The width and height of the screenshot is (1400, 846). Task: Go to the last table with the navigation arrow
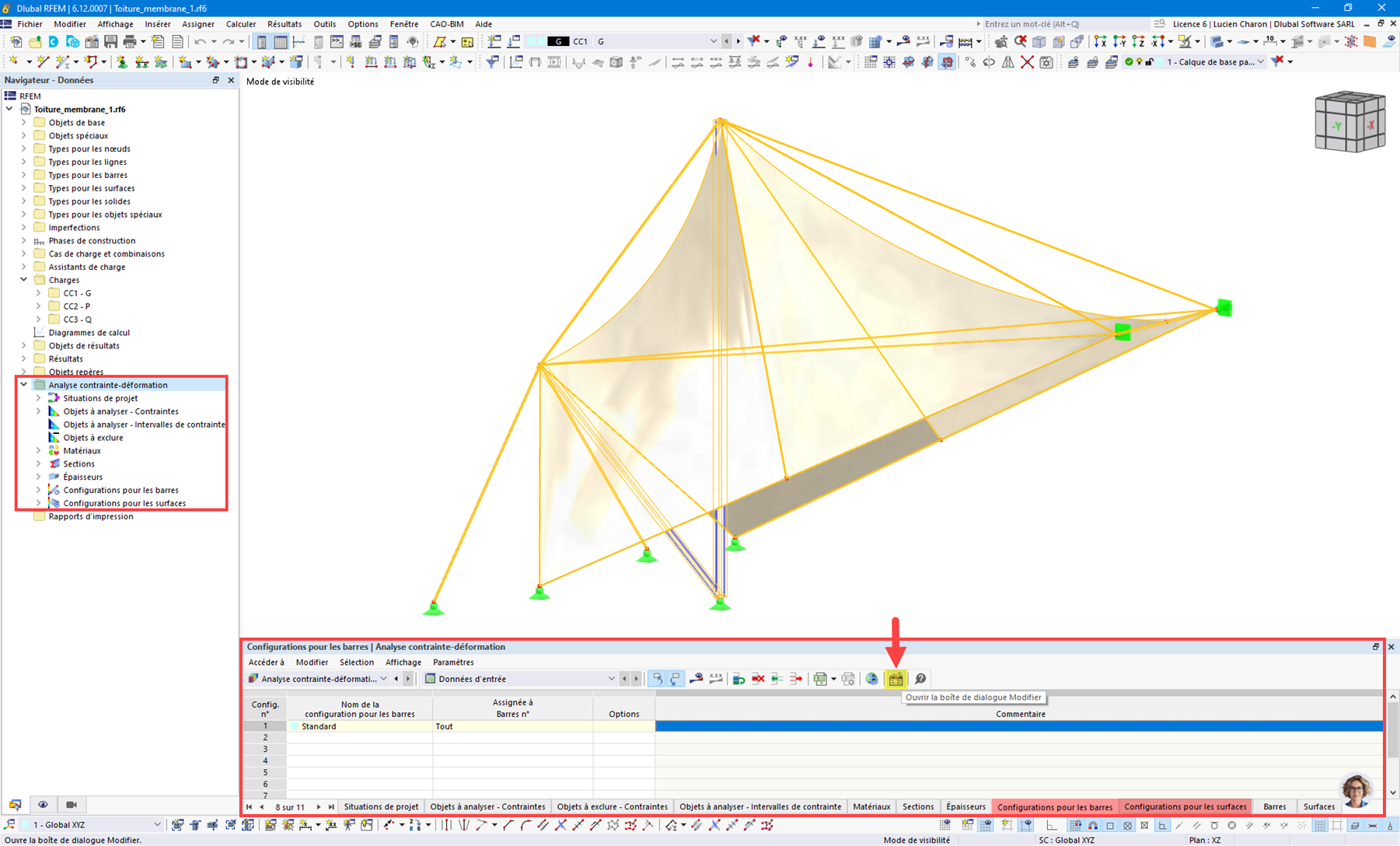(331, 807)
